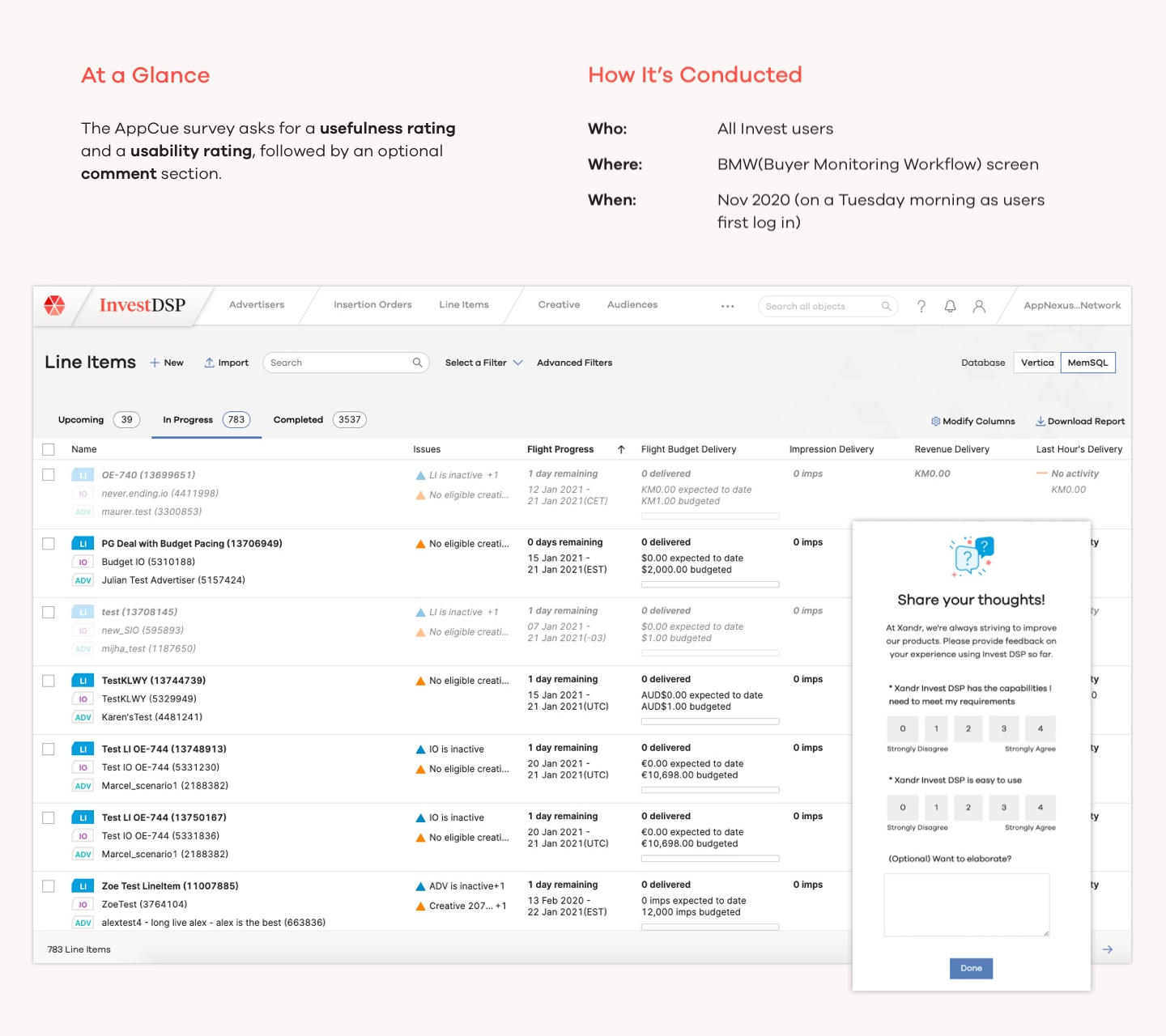The width and height of the screenshot is (1166, 1036).
Task: Click the optional elaborate comment box
Action: tap(966, 904)
